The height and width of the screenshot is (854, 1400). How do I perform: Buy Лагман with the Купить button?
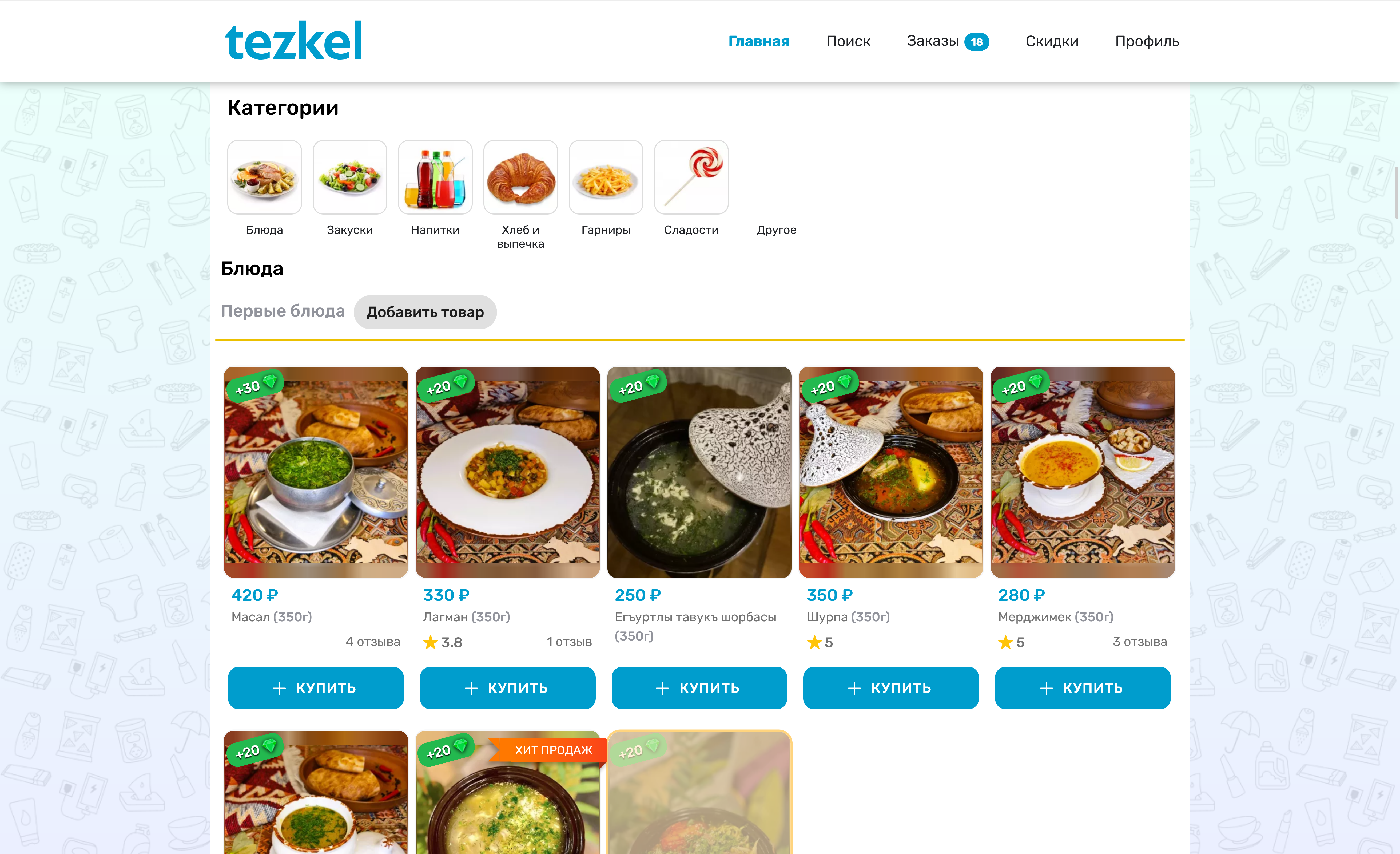tap(507, 687)
